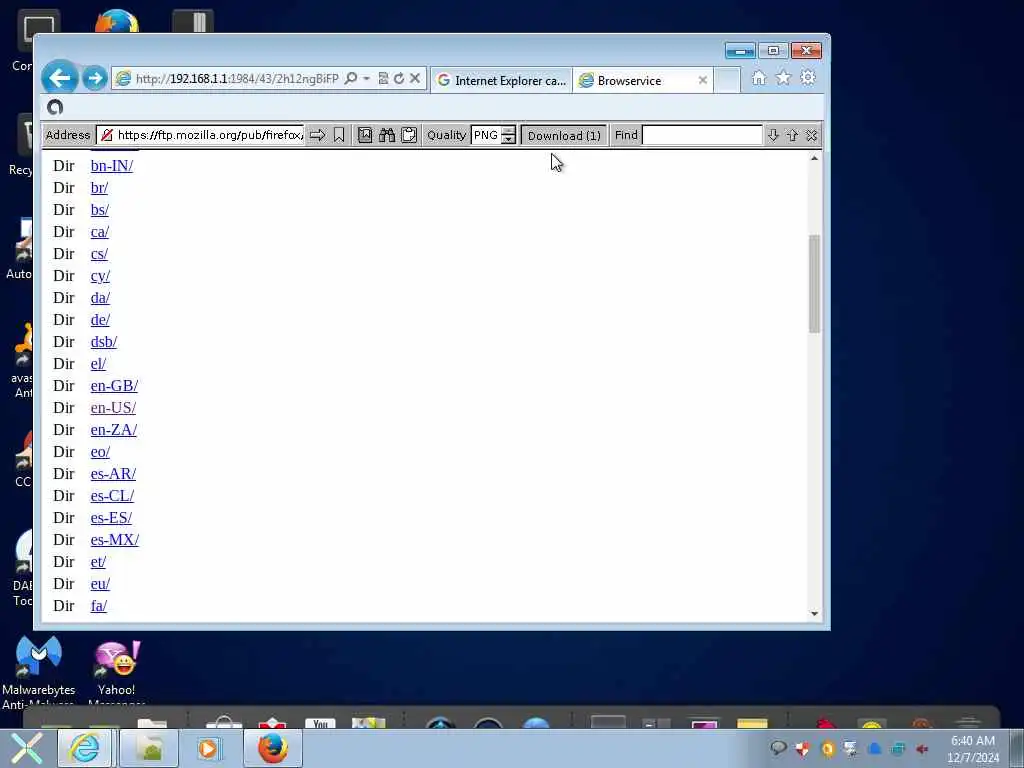This screenshot has width=1024, height=768.
Task: Open the ca/ directory link
Action: 100,232
